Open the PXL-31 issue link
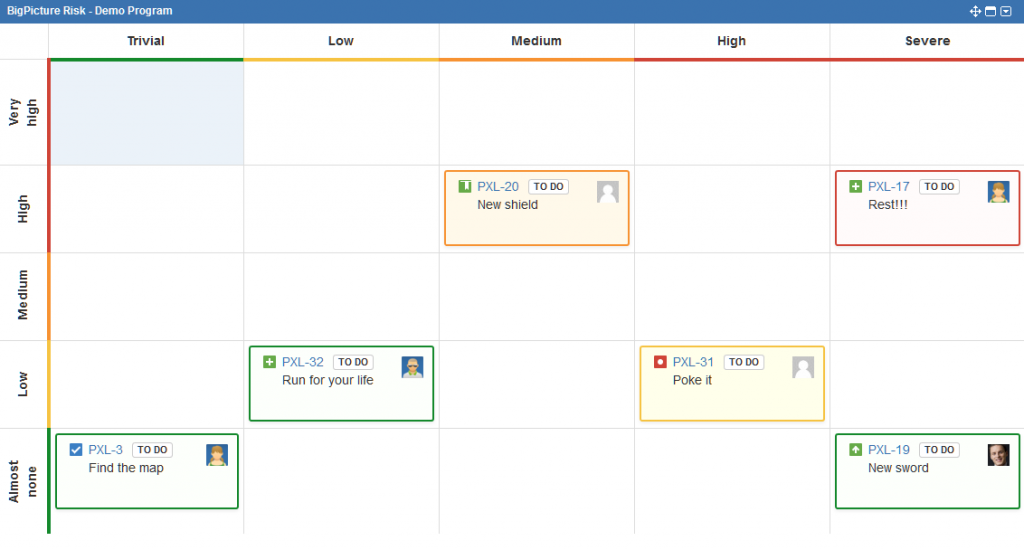 click(693, 362)
